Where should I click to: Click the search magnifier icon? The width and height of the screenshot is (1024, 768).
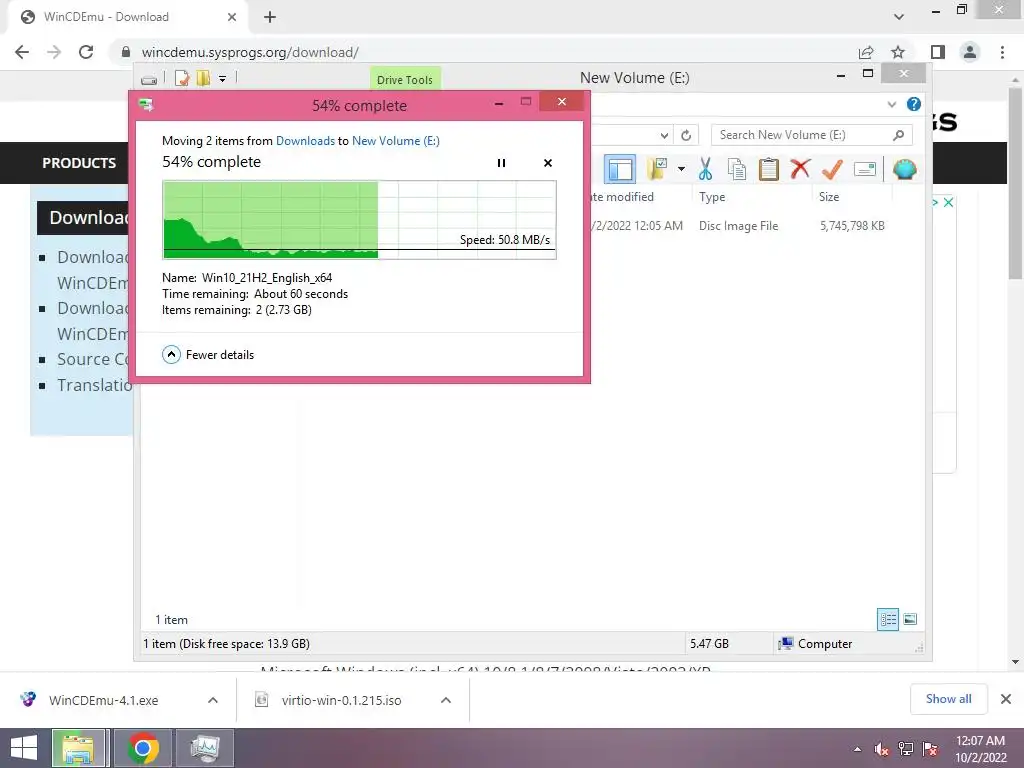(899, 135)
